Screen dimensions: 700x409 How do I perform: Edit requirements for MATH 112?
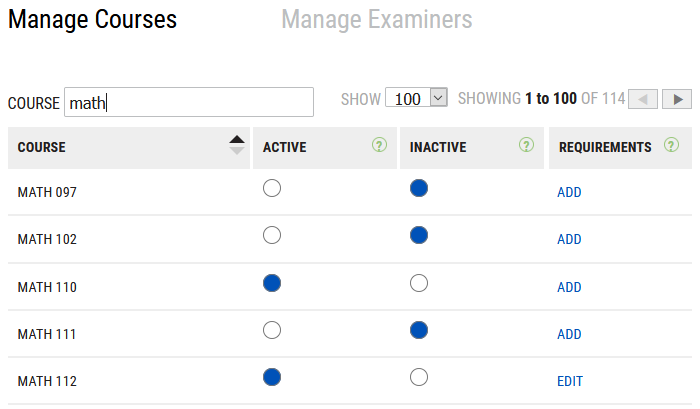pyautogui.click(x=570, y=381)
